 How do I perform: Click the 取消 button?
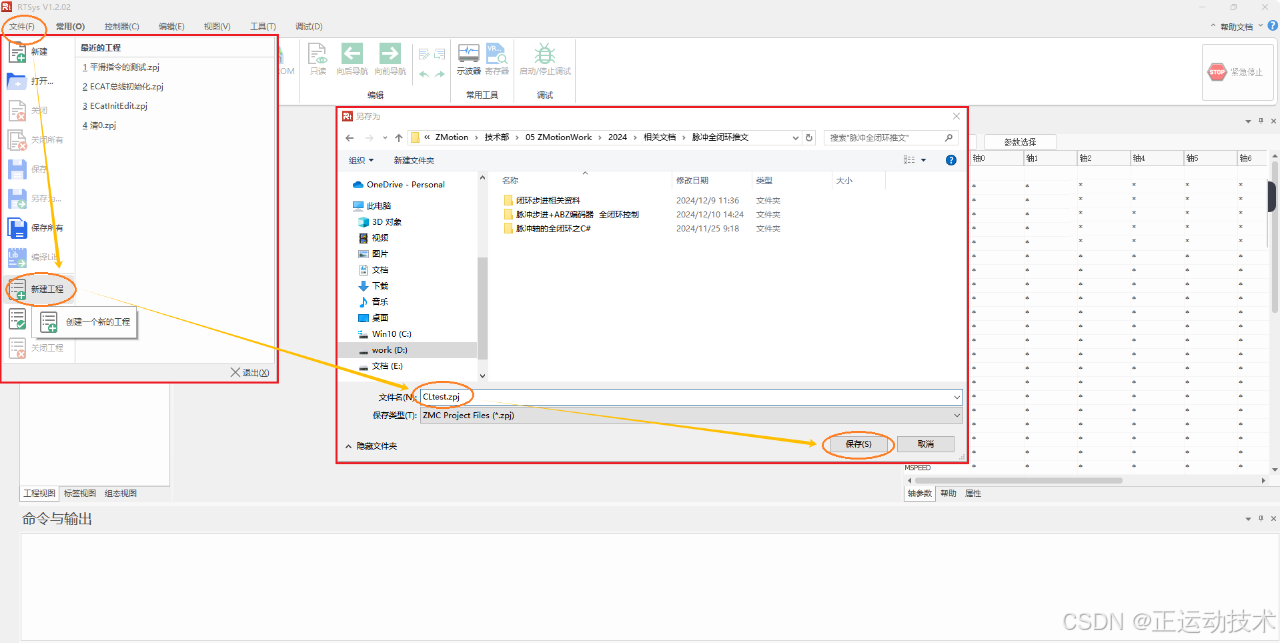coord(924,444)
